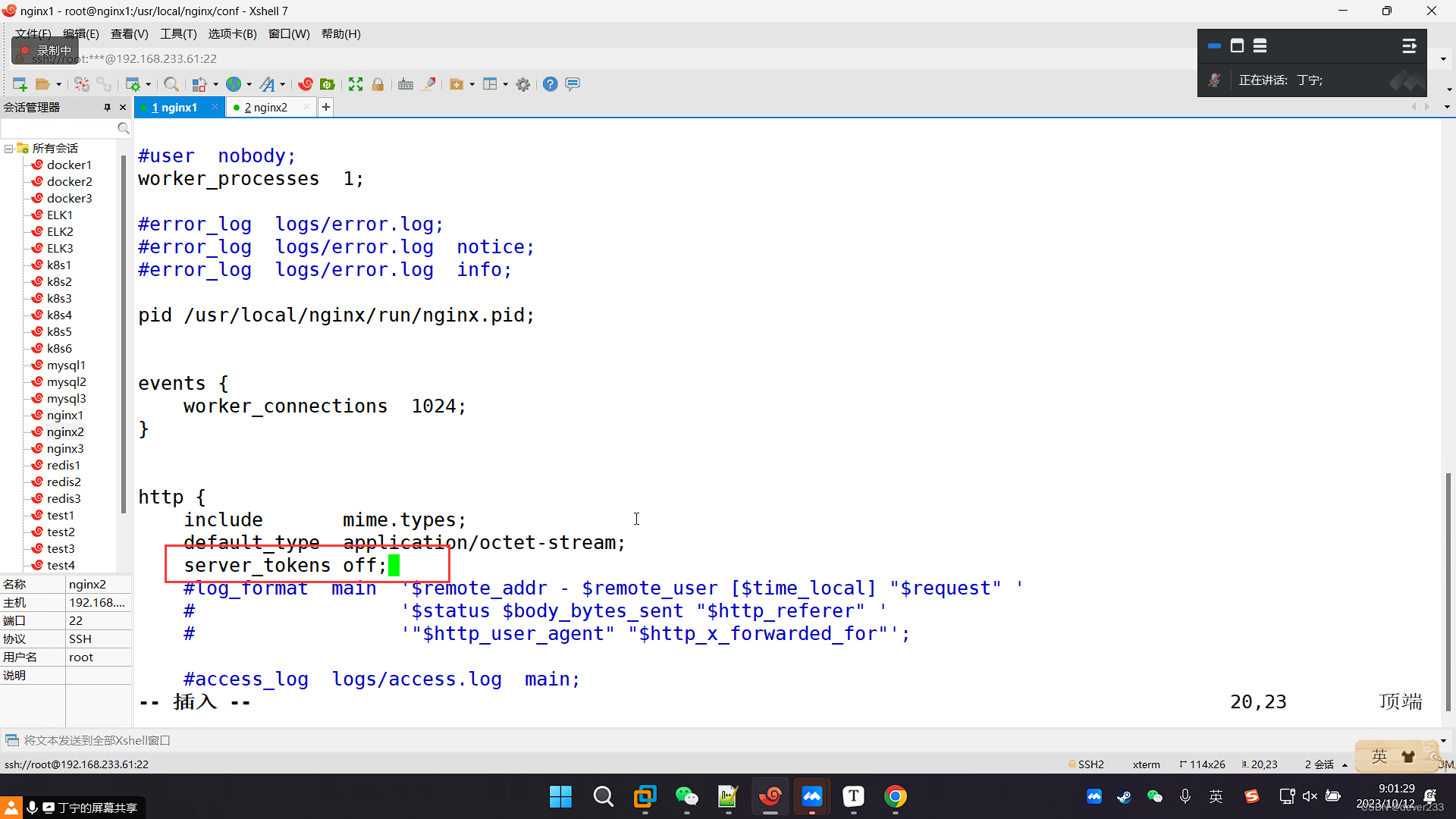The image size is (1456, 819).
Task: Collapse the 所有会话 tree node
Action: 8,149
